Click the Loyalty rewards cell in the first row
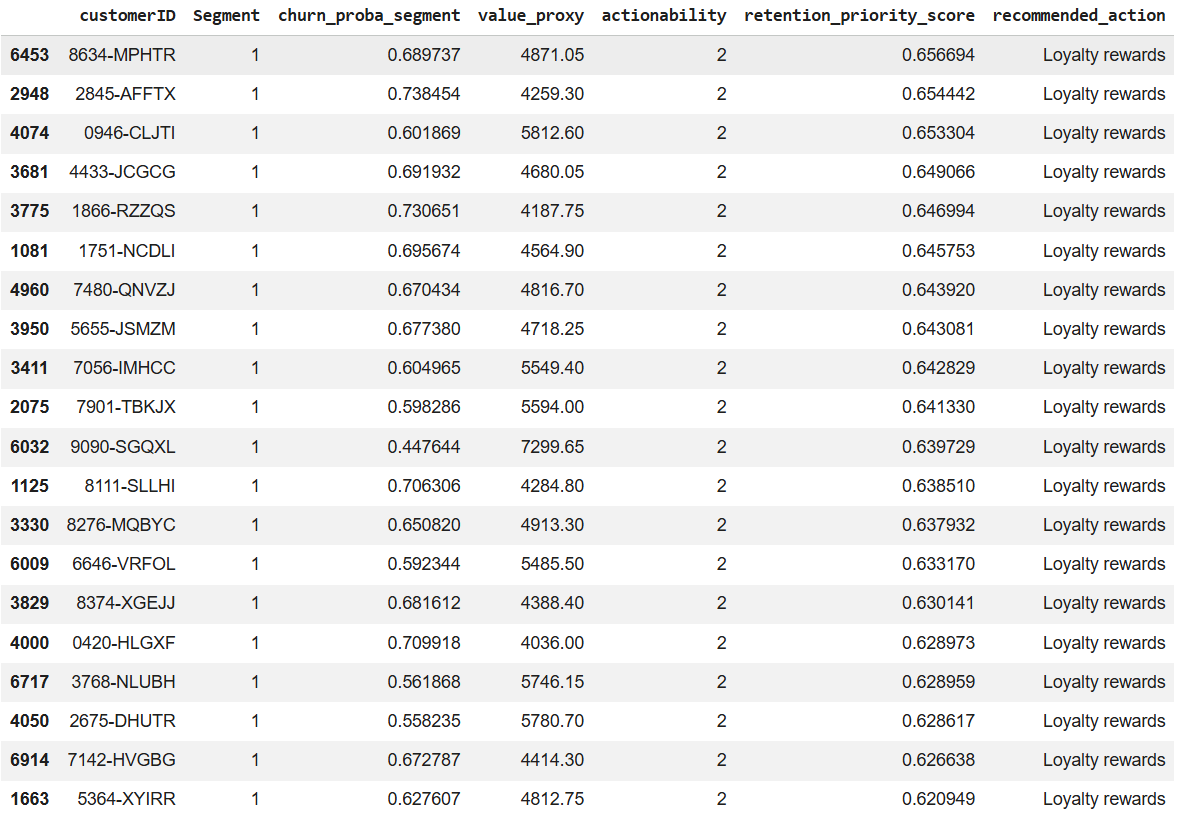1180x823 pixels. tap(1105, 55)
